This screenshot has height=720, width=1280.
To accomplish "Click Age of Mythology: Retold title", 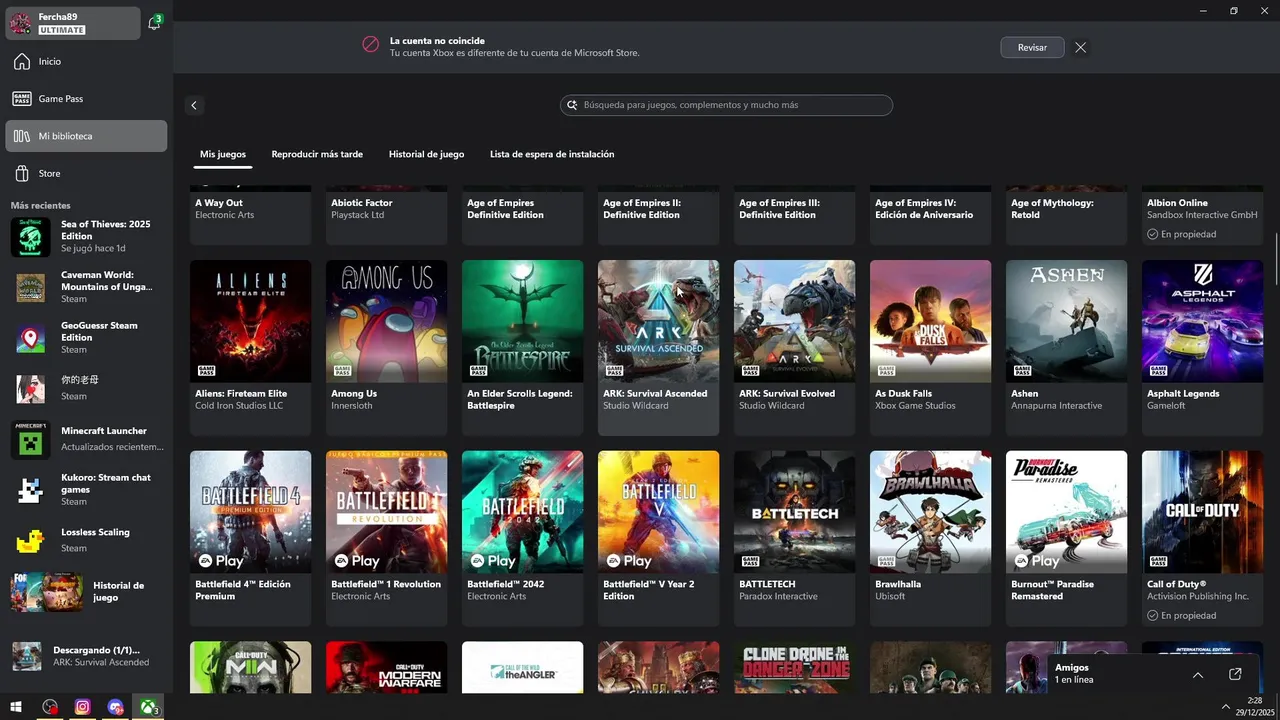I will point(1052,209).
